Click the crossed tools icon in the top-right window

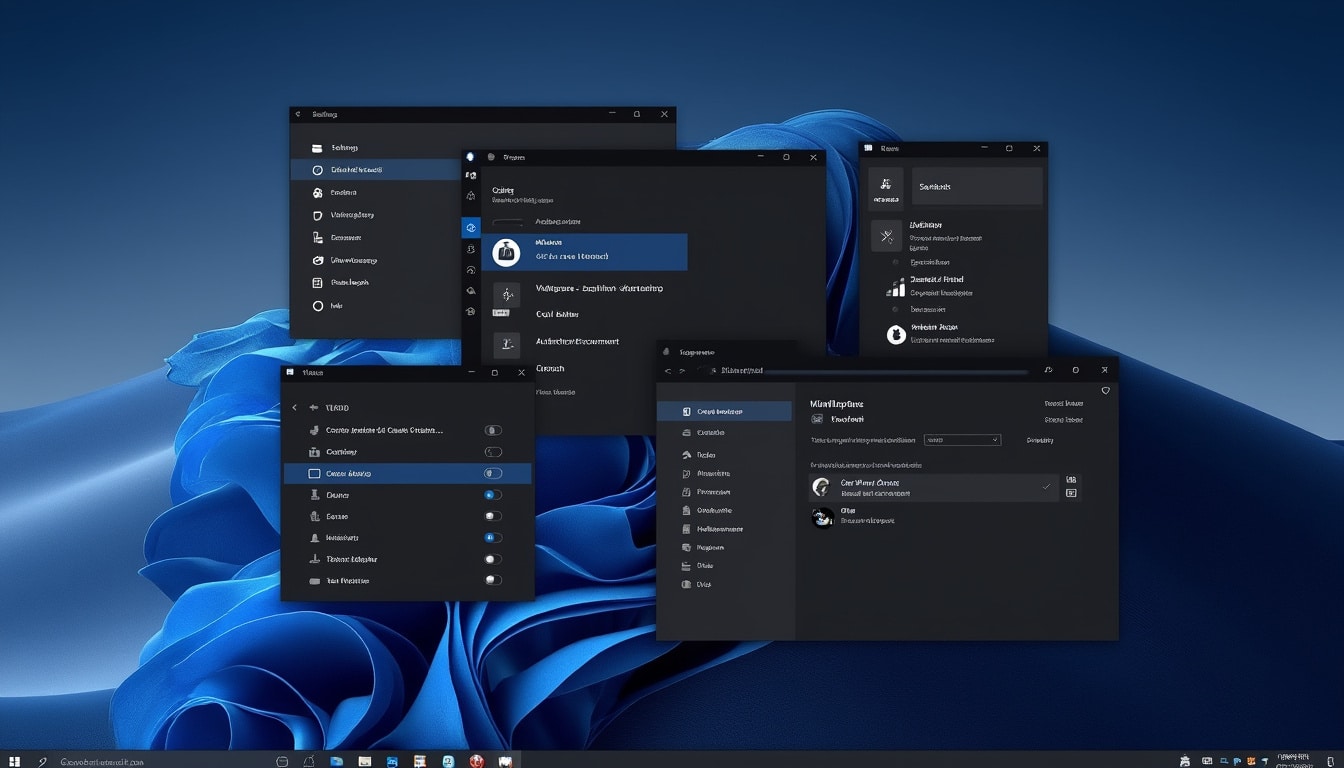886,237
